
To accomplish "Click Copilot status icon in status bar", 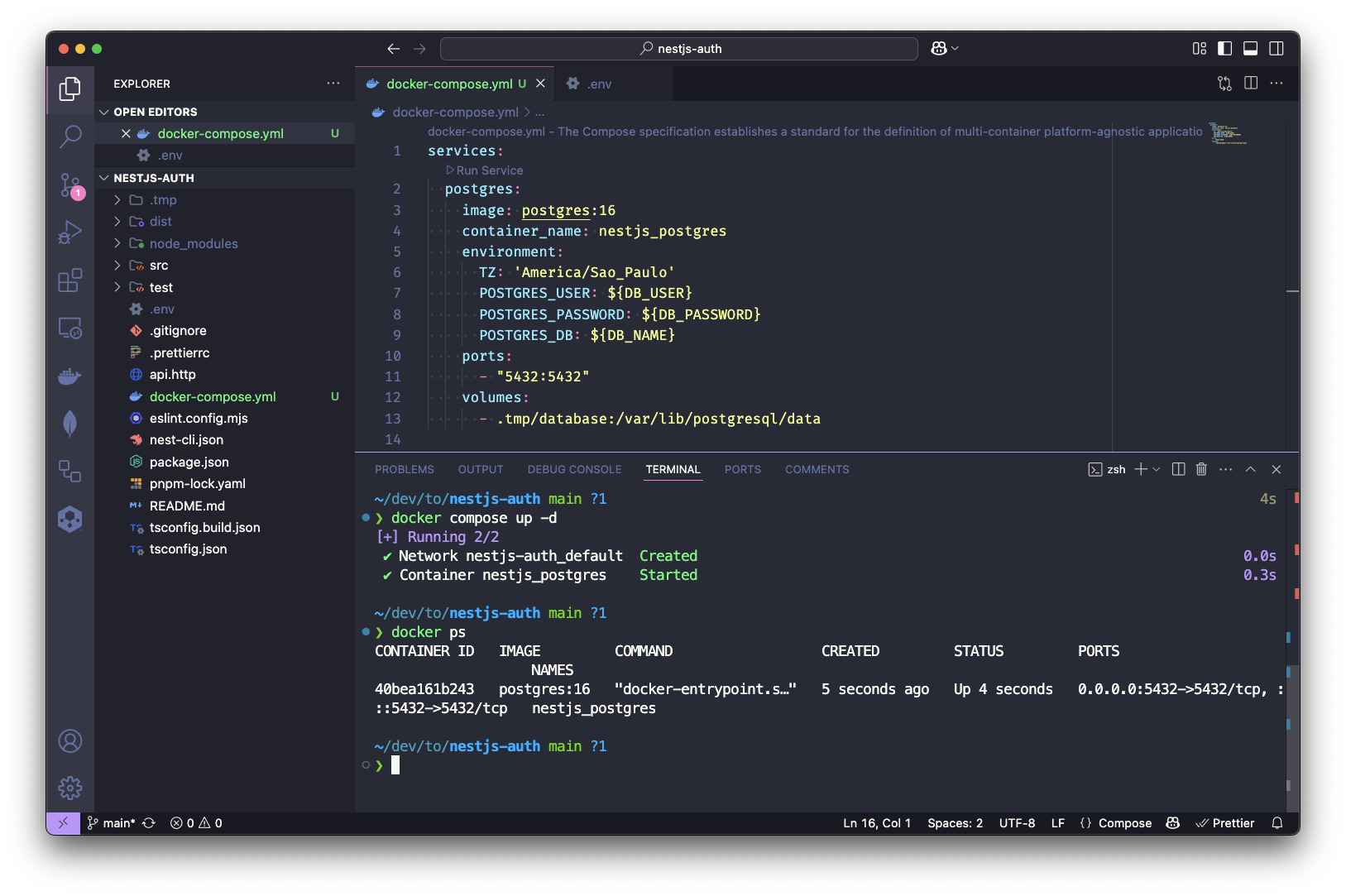I will click(1172, 823).
